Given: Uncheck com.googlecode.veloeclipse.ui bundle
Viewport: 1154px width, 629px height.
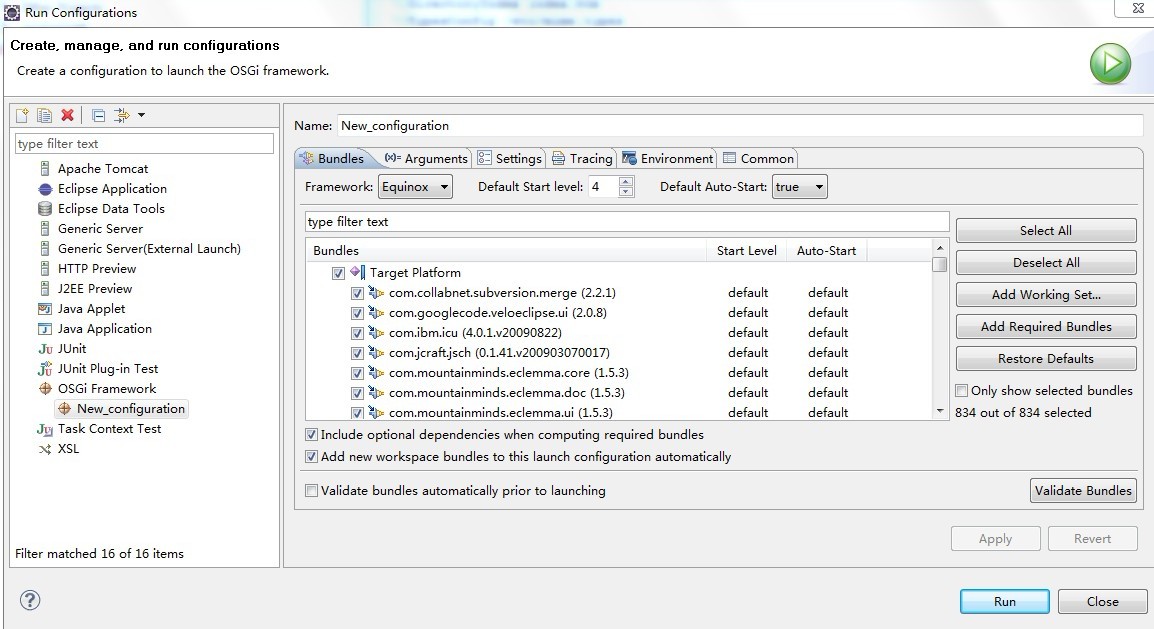Looking at the screenshot, I should point(357,313).
